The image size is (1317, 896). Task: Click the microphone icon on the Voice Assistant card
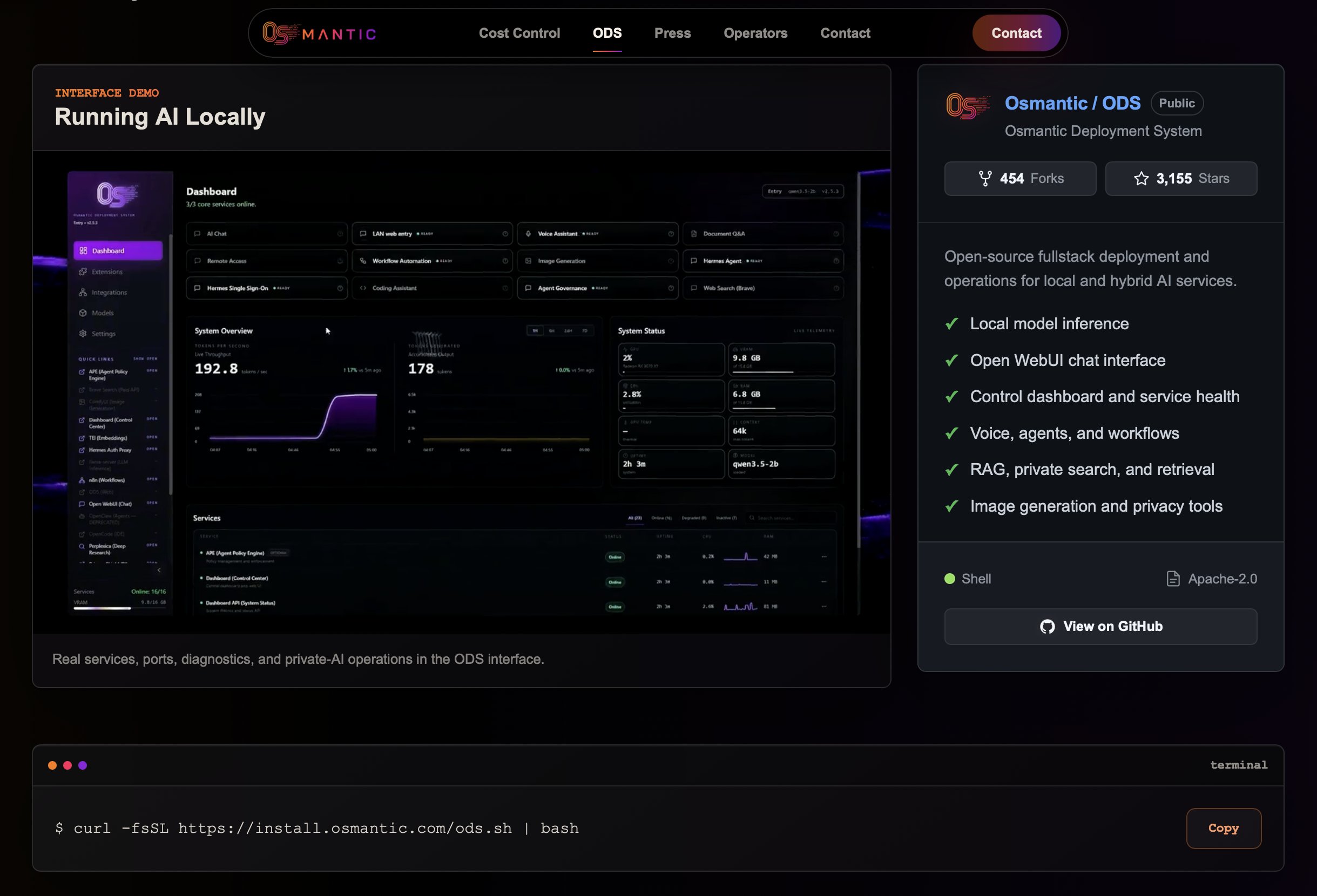[528, 233]
